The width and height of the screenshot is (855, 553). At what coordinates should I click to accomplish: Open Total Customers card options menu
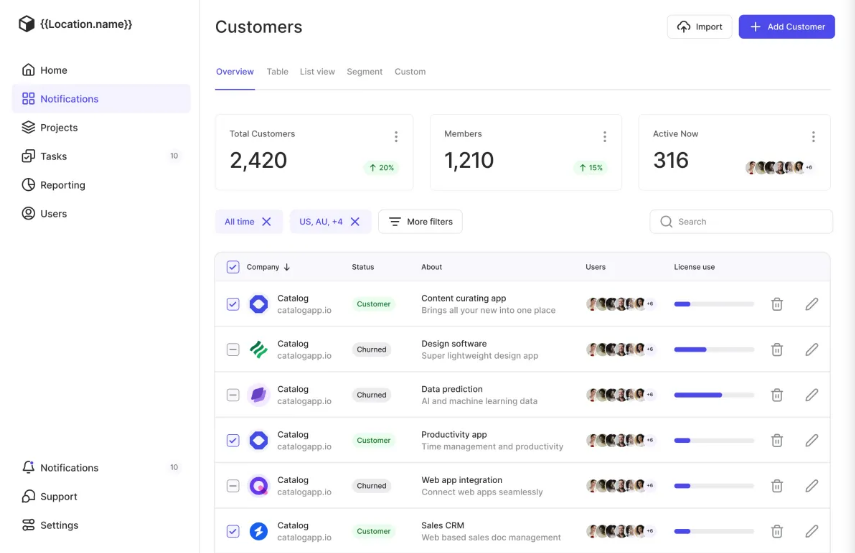pos(396,137)
